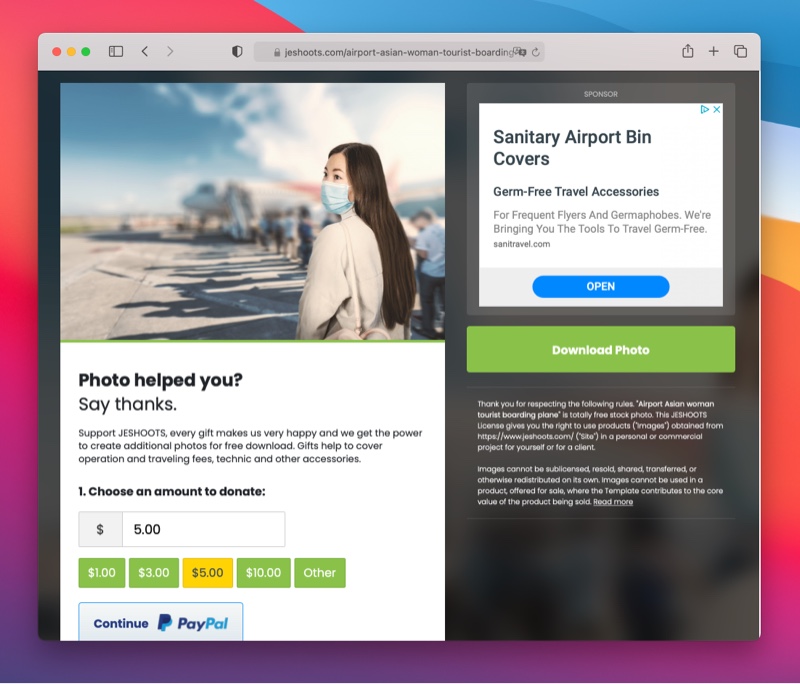Viewport: 800px width, 684px height.
Task: Toggle the Safari sidebar icon
Action: click(116, 52)
